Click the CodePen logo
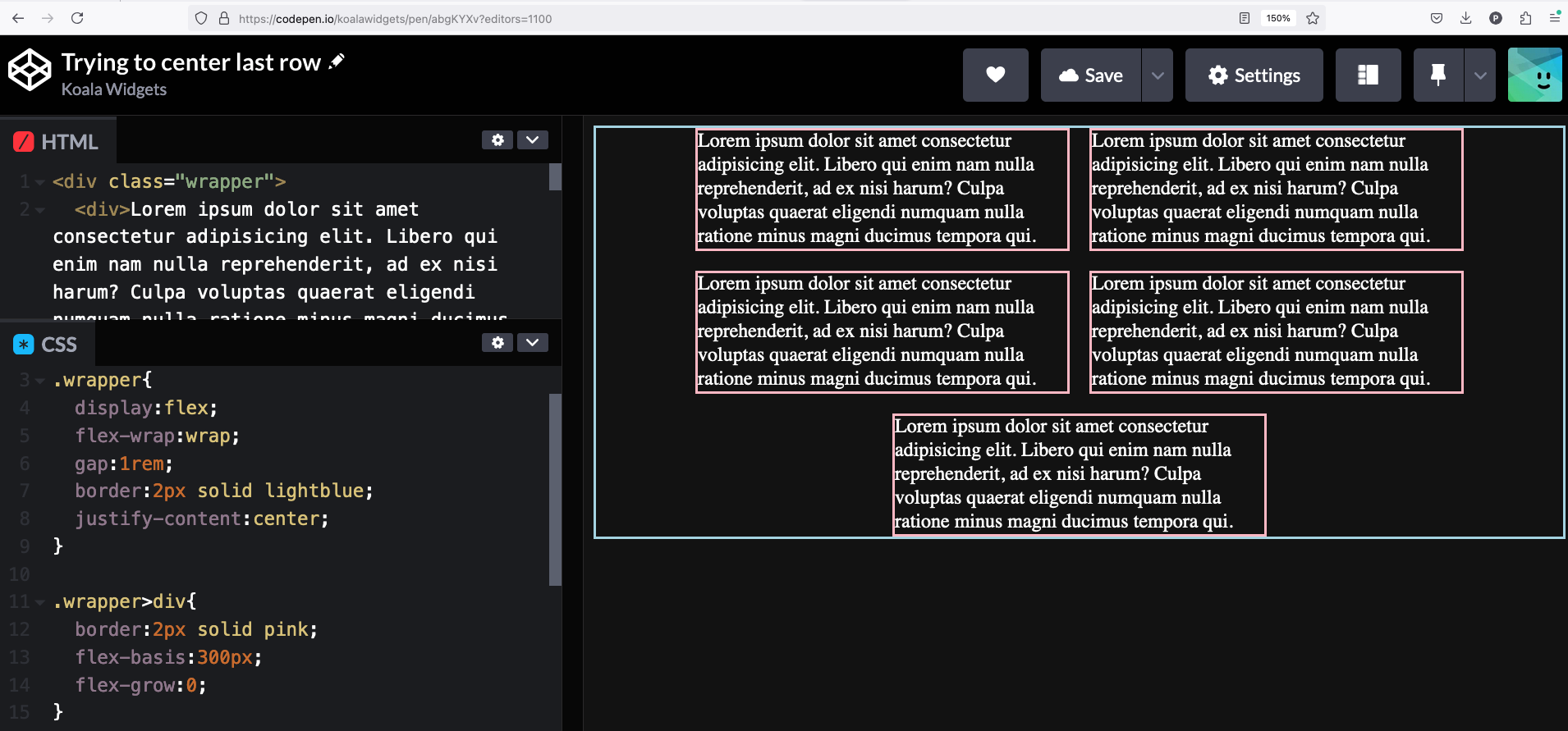1568x731 pixels. pyautogui.click(x=30, y=70)
